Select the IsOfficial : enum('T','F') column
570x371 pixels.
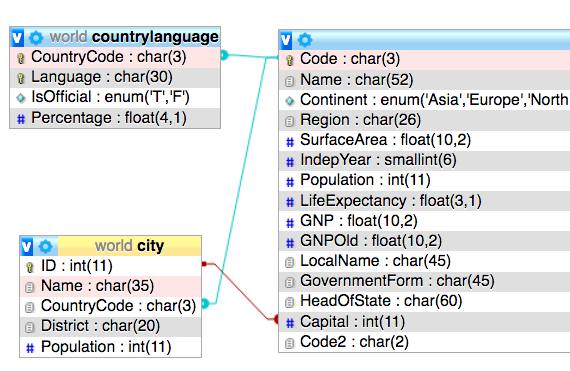(x=115, y=97)
